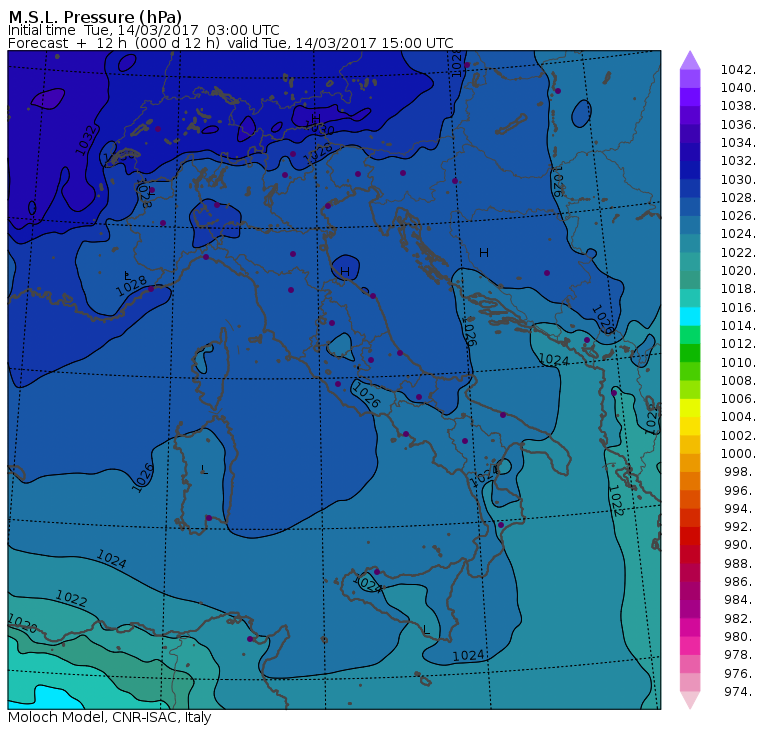Click the 'M.S.L. Pressure (hPa)' title

(x=95, y=16)
